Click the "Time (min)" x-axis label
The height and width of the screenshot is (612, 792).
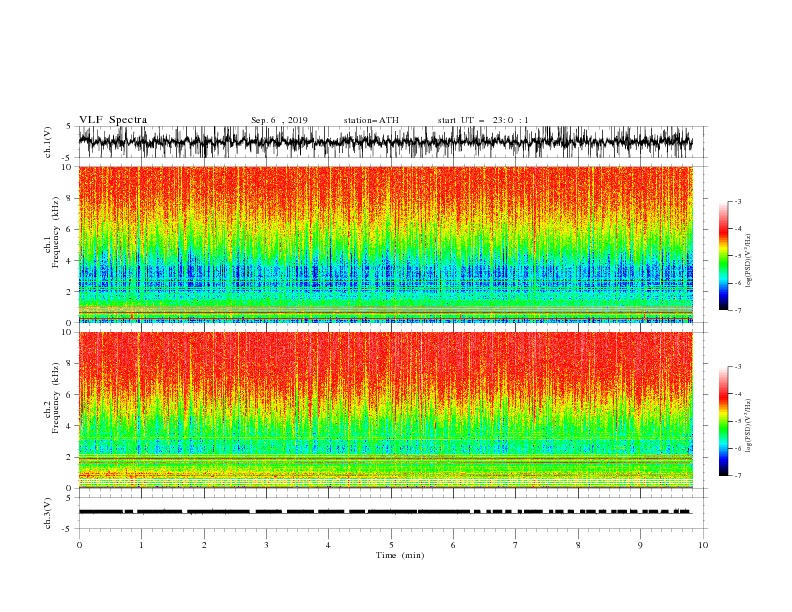pyautogui.click(x=400, y=555)
